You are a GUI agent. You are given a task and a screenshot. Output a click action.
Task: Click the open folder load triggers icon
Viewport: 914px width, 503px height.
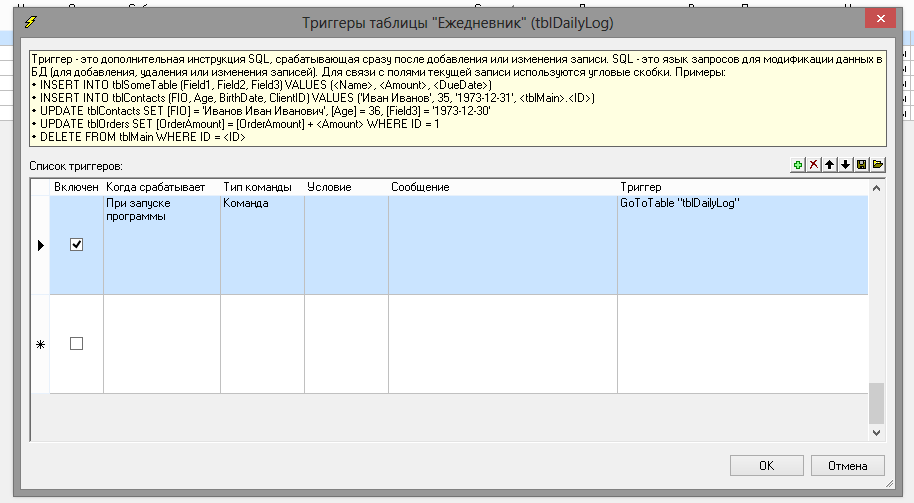(877, 165)
